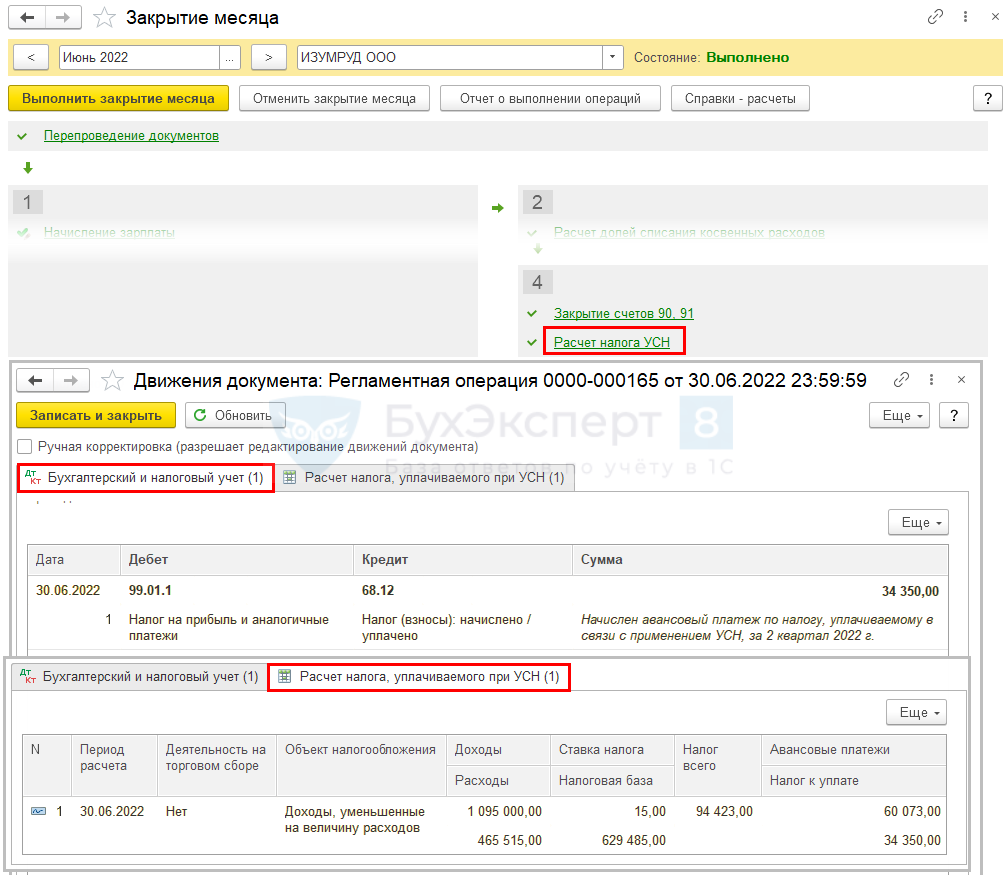Open help for Закрытие месяца form

point(988,99)
